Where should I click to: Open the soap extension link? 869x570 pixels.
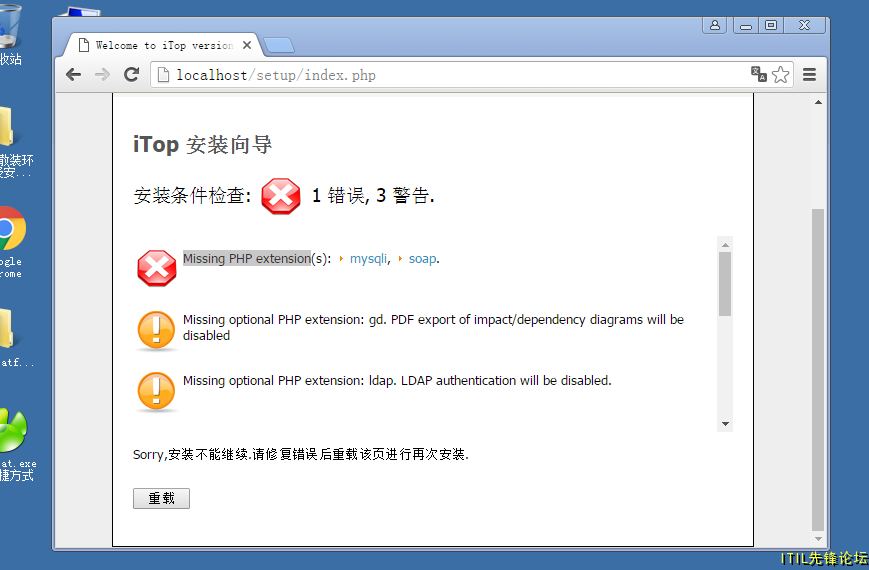pyautogui.click(x=422, y=259)
